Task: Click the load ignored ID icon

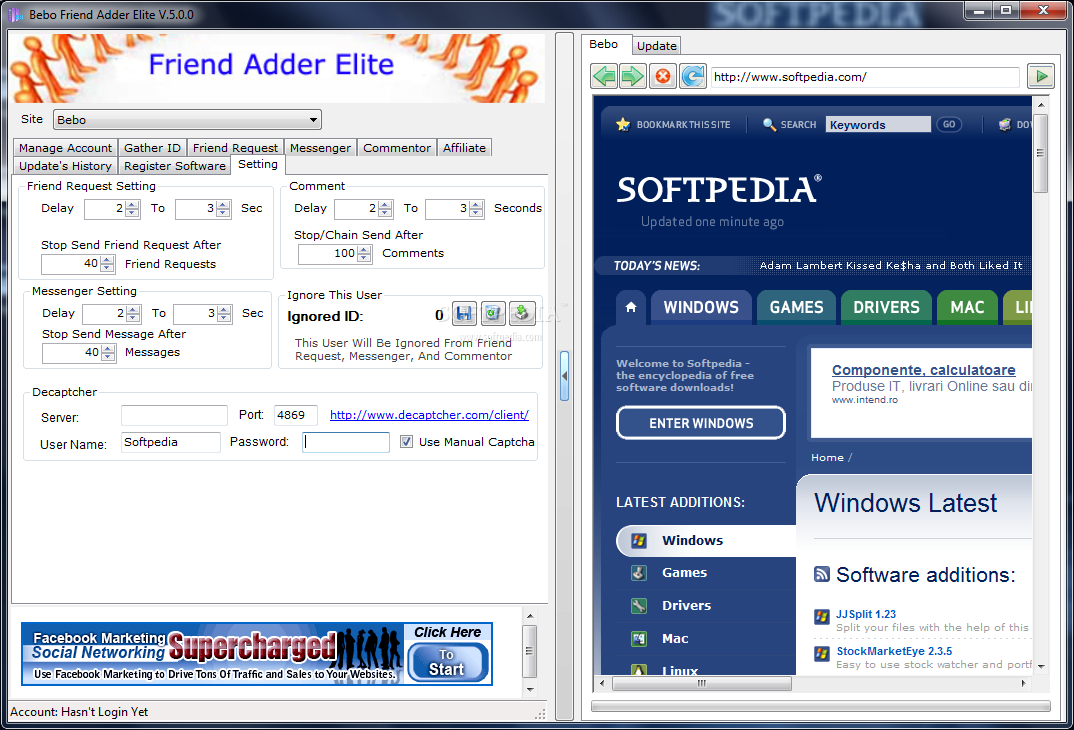Action: pyautogui.click(x=522, y=314)
